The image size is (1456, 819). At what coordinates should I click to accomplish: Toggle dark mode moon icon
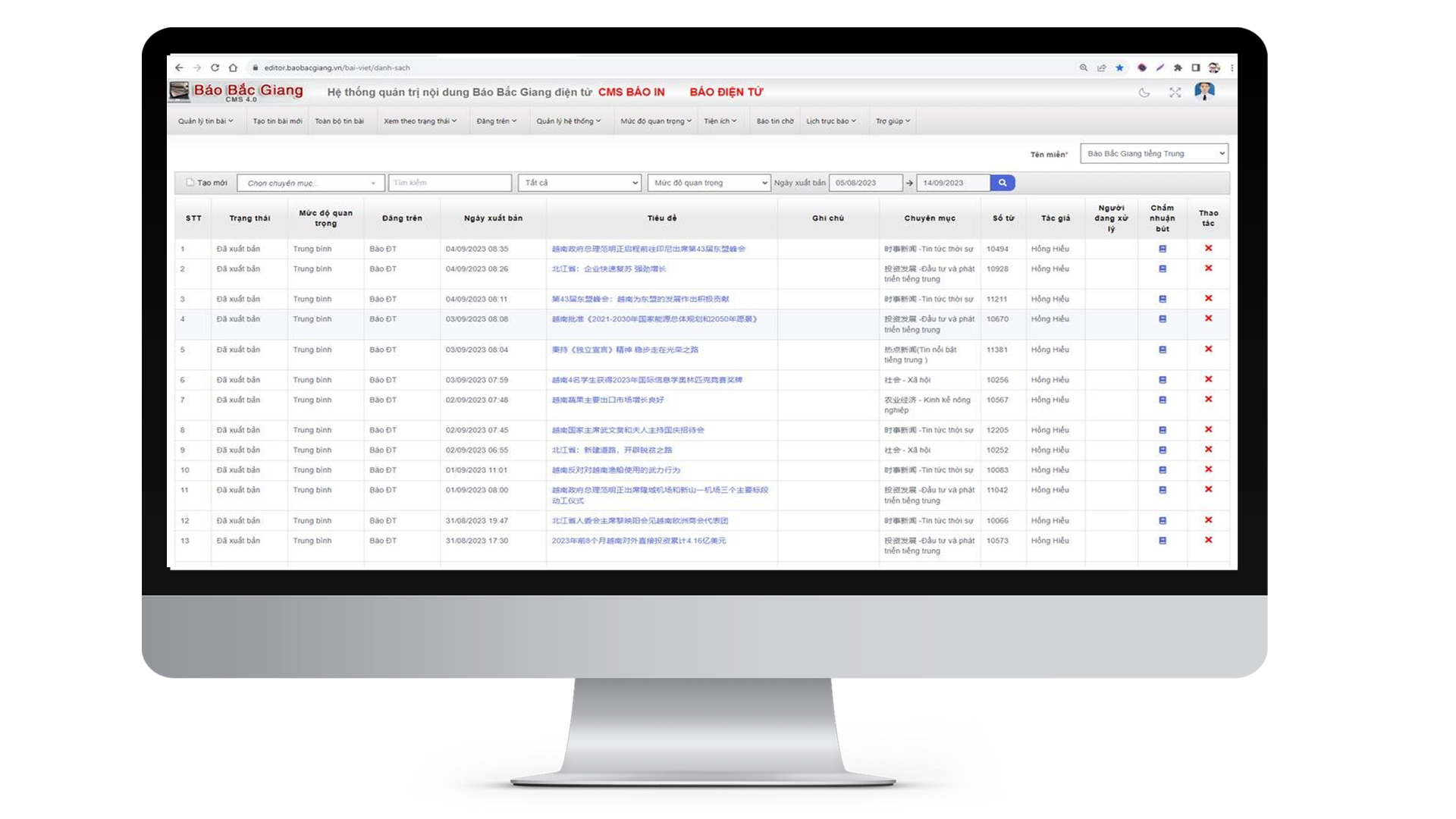click(1144, 93)
